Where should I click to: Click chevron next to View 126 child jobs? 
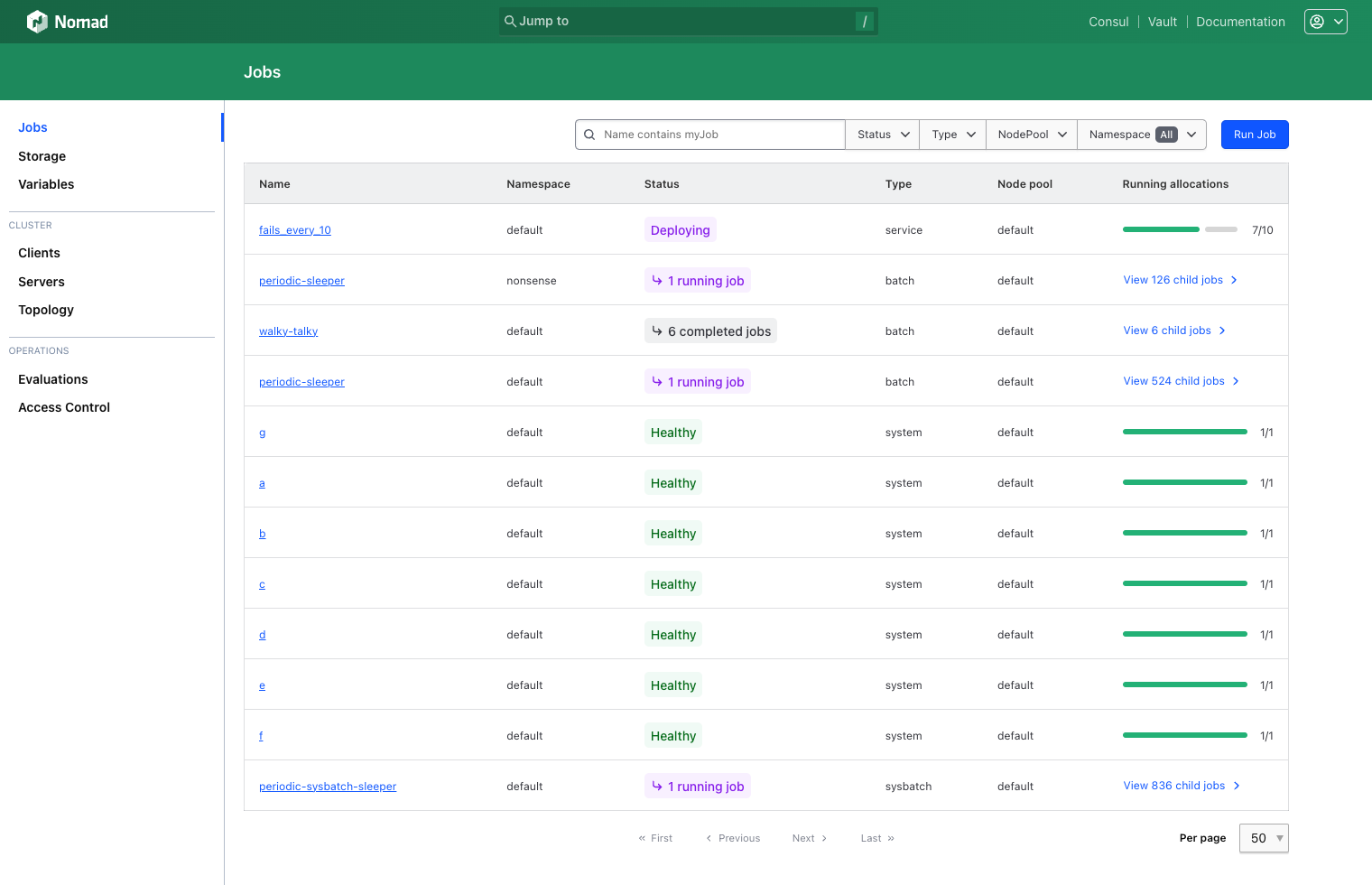click(1234, 280)
